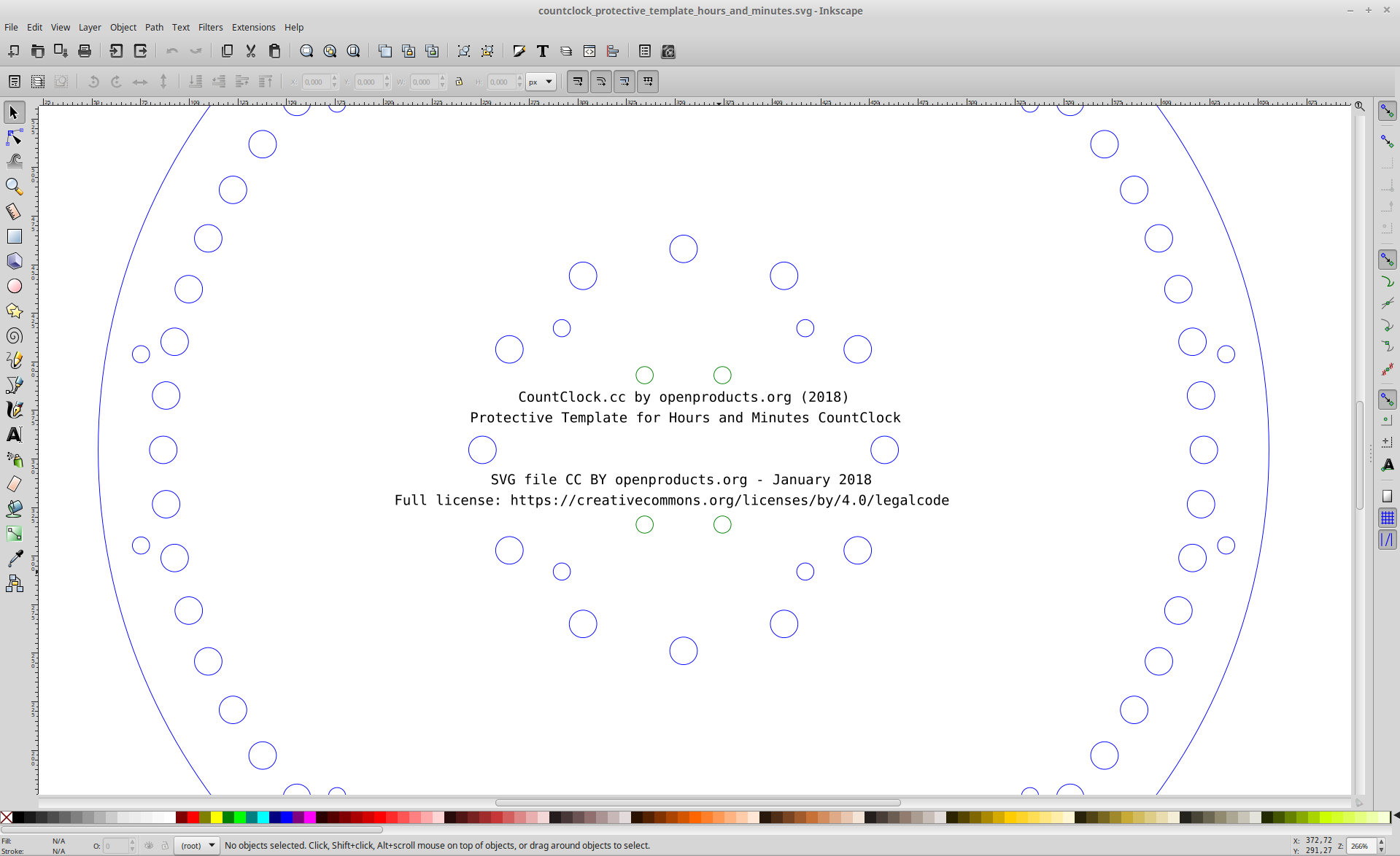Toggle move patterns with object
1400x856 pixels.
pos(648,82)
